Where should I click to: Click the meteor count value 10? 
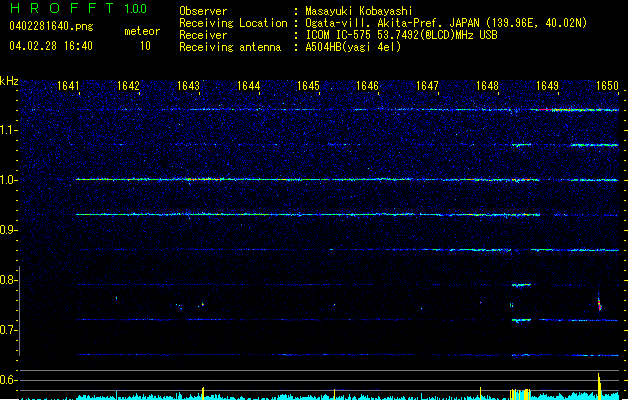click(145, 46)
